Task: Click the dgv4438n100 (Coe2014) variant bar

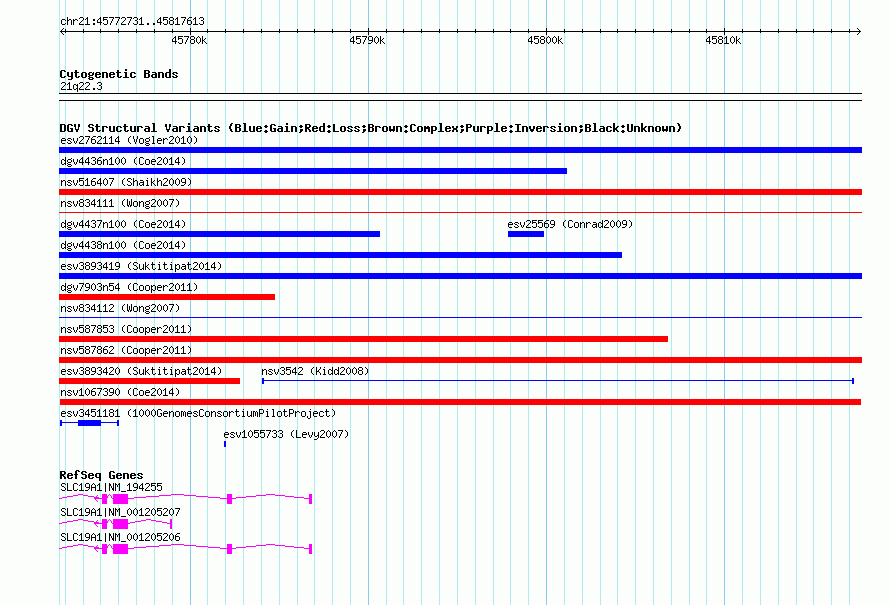Action: 341,255
